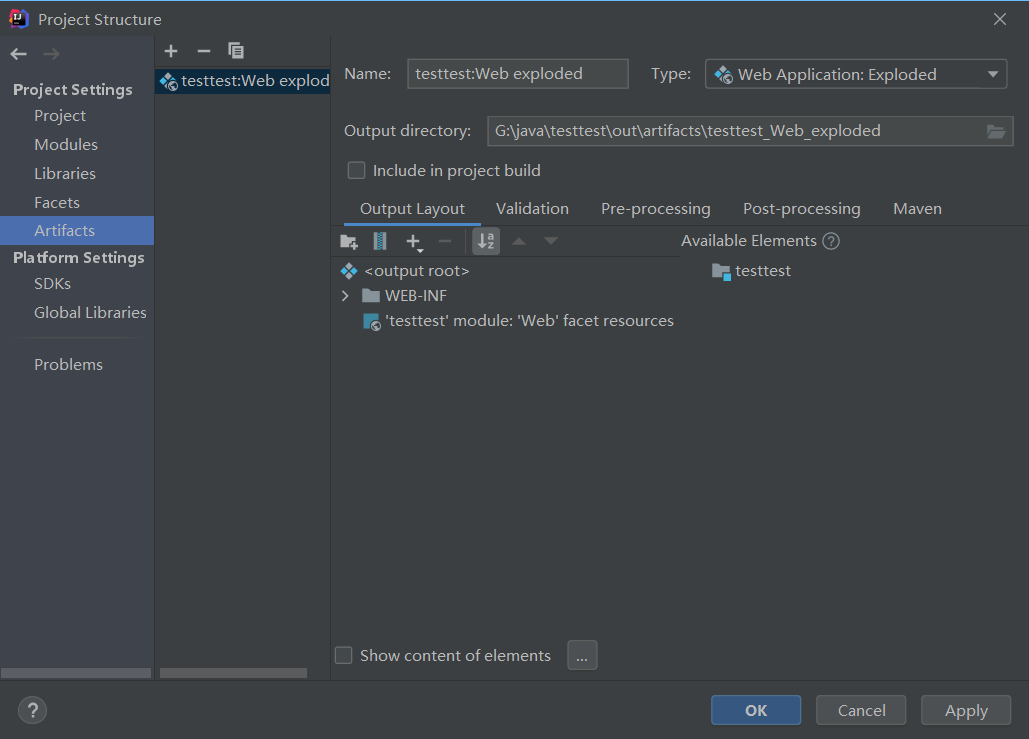Click the remove artifact minus icon

204,51
